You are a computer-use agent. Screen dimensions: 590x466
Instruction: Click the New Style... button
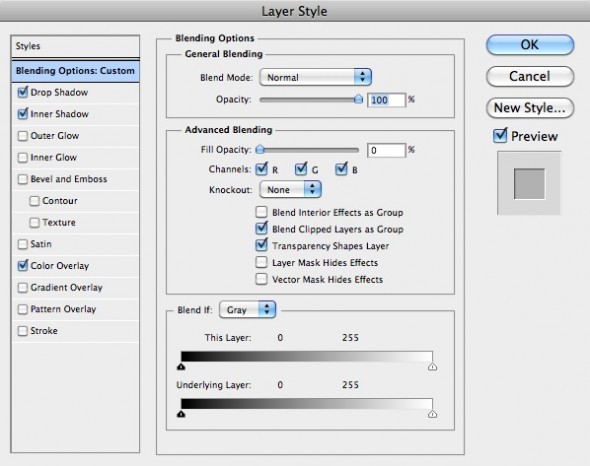tap(530, 108)
